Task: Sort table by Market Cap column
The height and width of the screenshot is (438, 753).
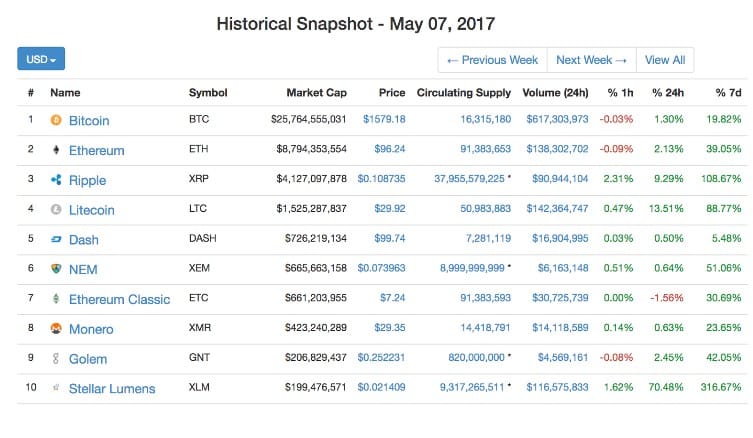Action: 316,93
